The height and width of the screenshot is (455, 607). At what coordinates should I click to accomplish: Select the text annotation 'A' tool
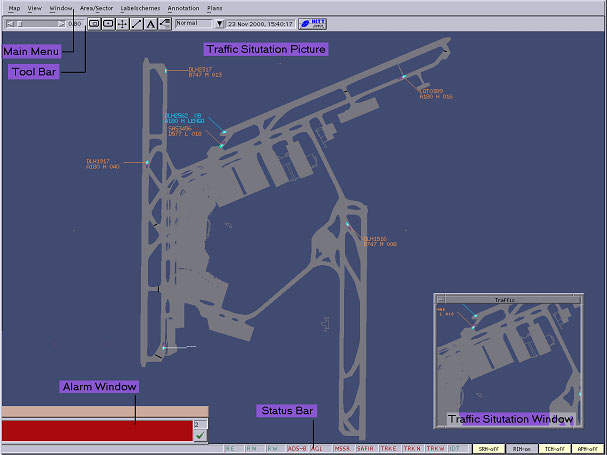coord(150,22)
